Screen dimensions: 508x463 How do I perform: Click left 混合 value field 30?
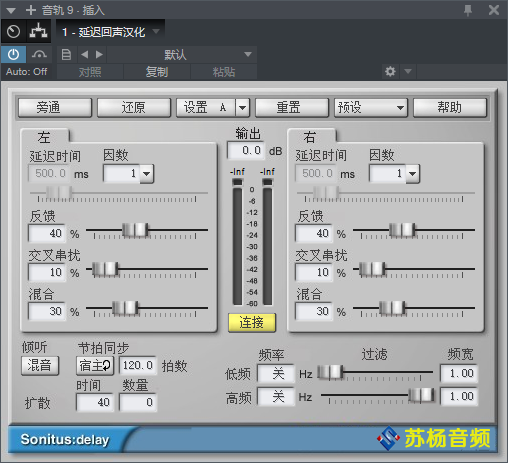[47, 311]
